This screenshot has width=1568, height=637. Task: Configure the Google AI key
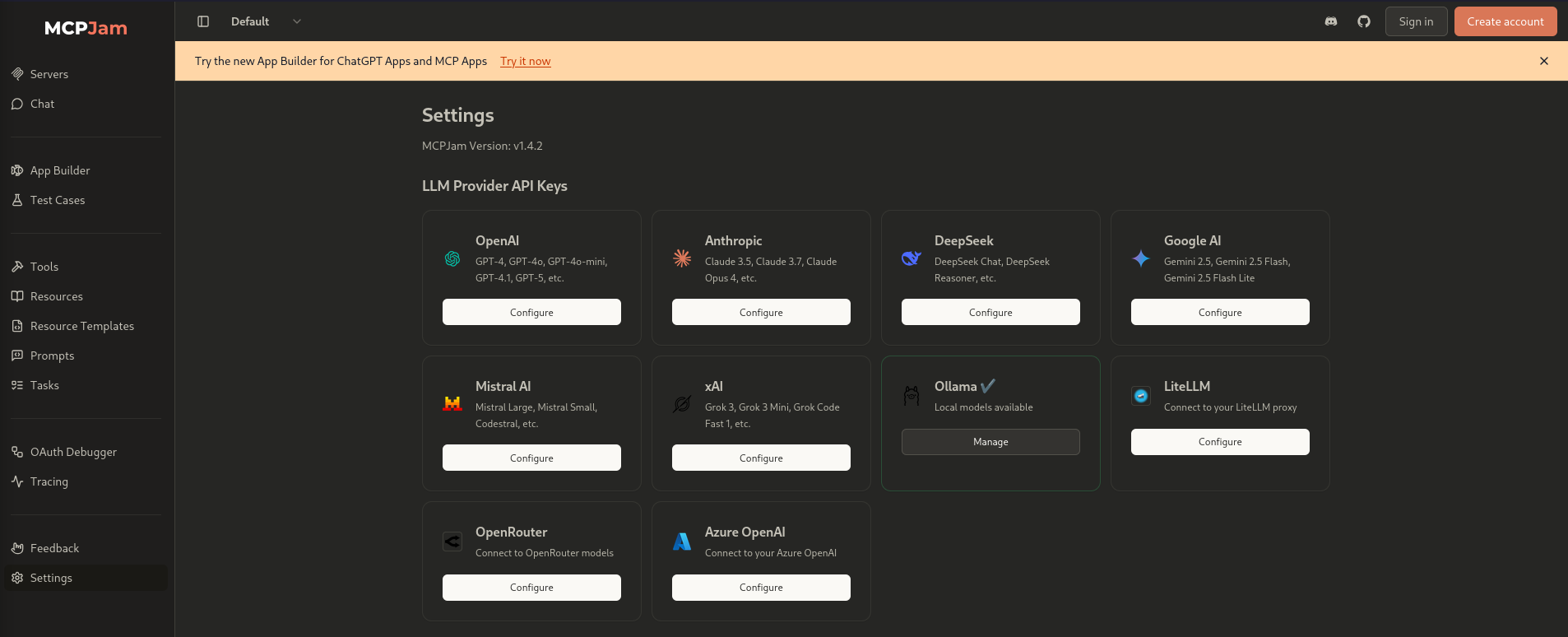1220,312
